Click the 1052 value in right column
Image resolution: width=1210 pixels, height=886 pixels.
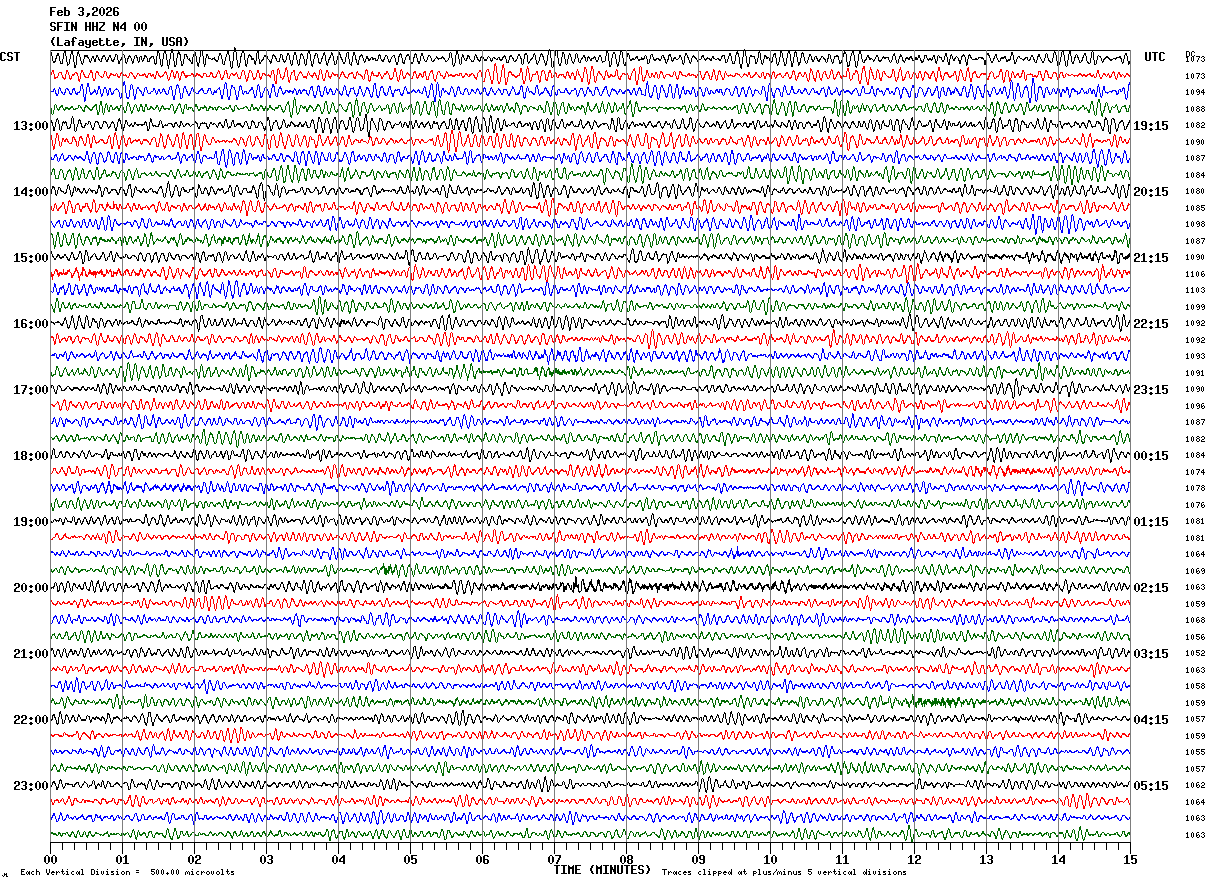click(1195, 653)
